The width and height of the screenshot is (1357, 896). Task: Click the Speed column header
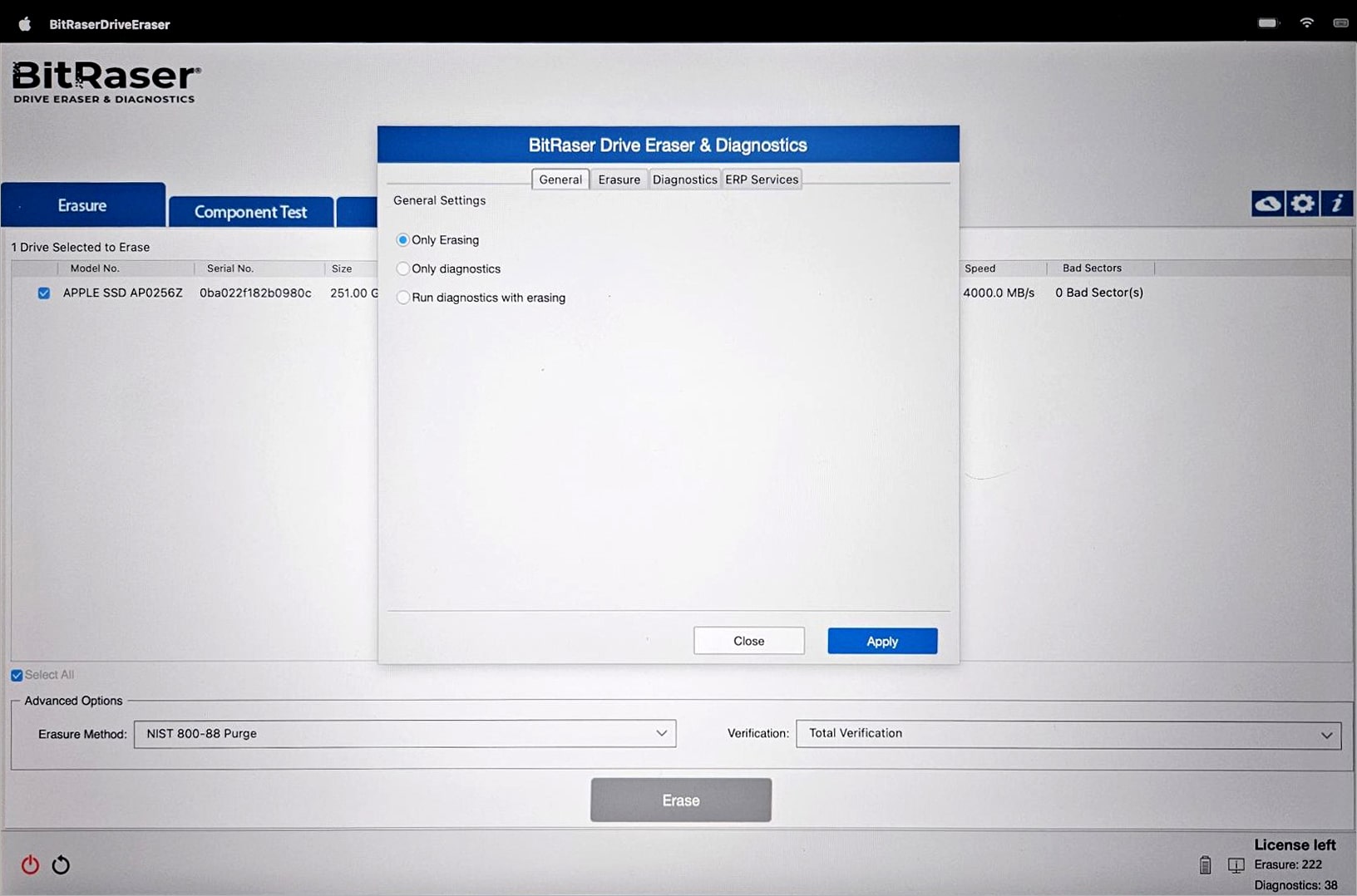tap(980, 268)
